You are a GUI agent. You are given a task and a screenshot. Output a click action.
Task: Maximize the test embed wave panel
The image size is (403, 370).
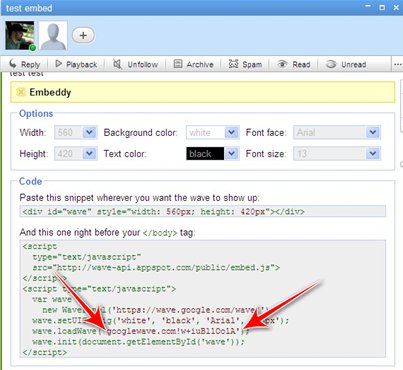click(x=382, y=7)
